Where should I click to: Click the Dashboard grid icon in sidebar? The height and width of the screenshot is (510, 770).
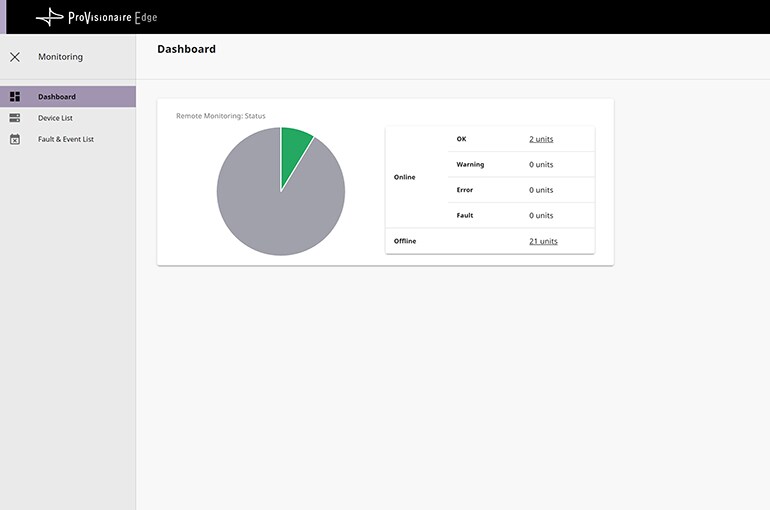coord(15,97)
